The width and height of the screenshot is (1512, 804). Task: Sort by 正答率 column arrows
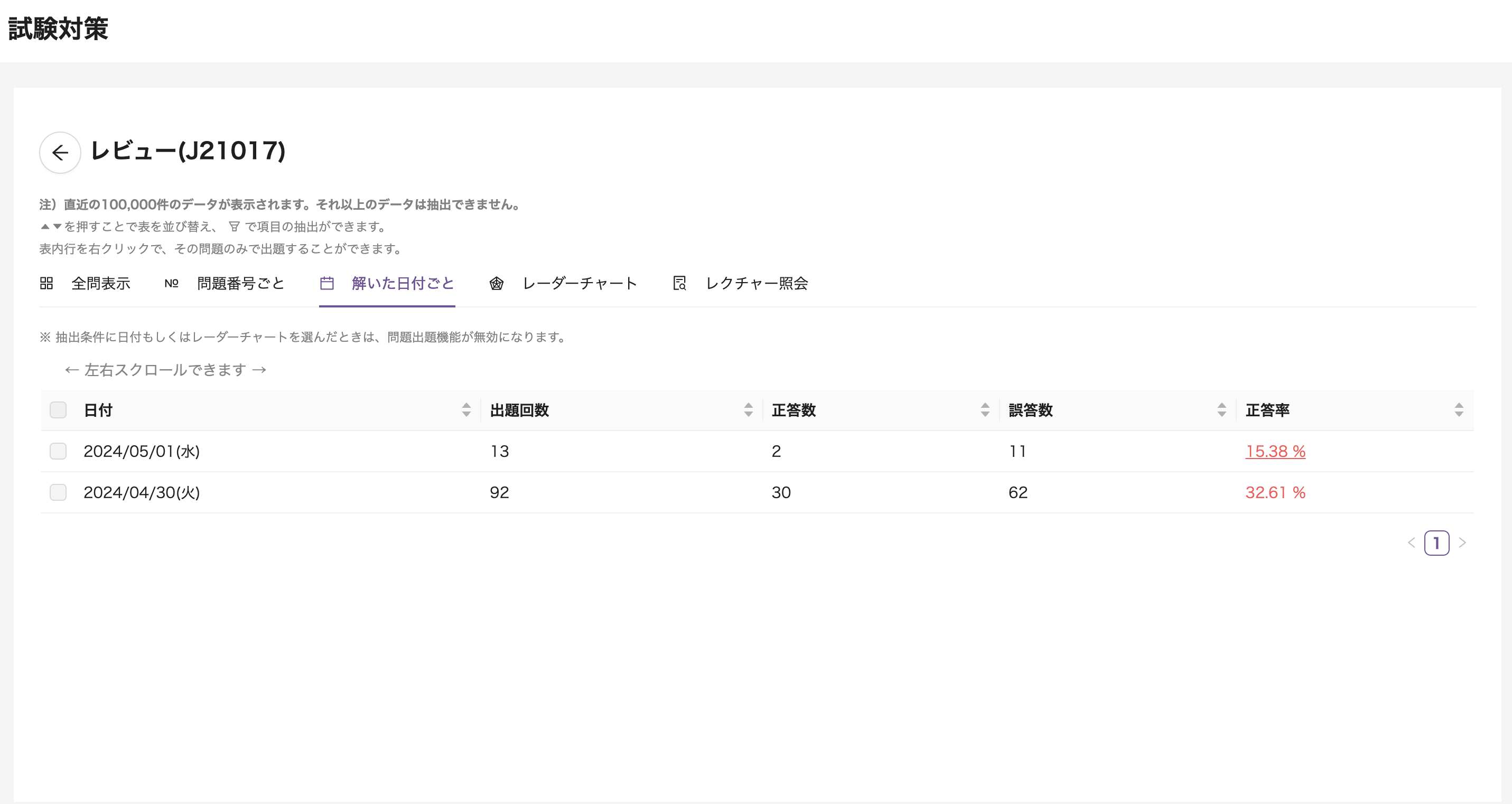coord(1459,409)
